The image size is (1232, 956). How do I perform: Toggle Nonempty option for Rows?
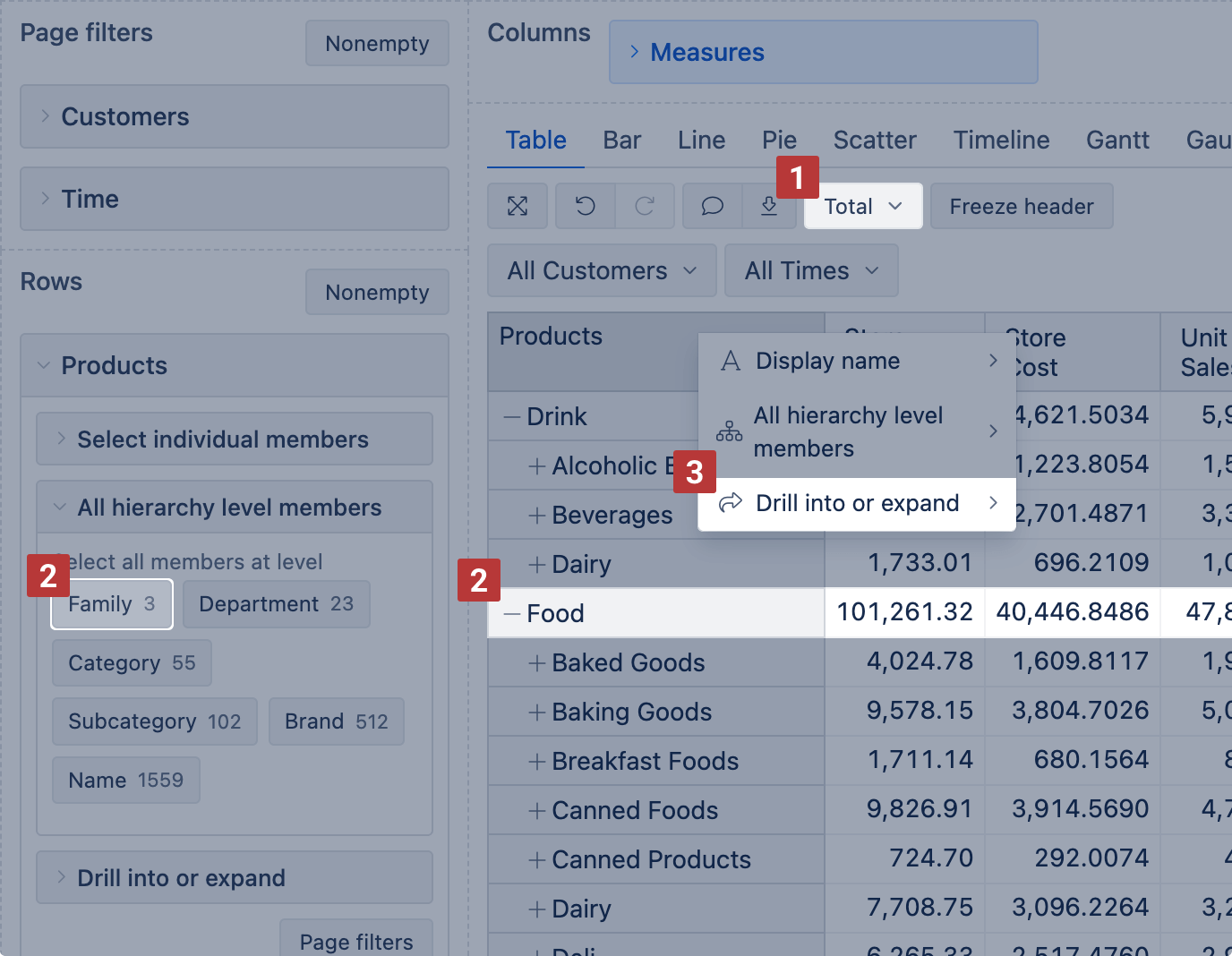[377, 293]
